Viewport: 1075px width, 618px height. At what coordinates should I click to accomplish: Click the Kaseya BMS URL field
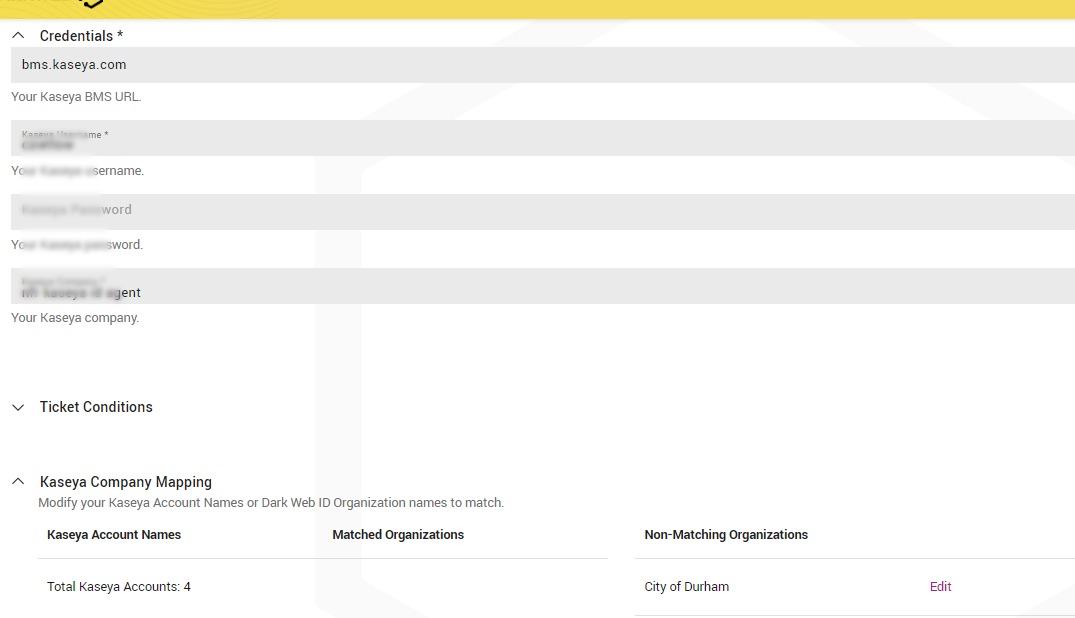[x=300, y=65]
